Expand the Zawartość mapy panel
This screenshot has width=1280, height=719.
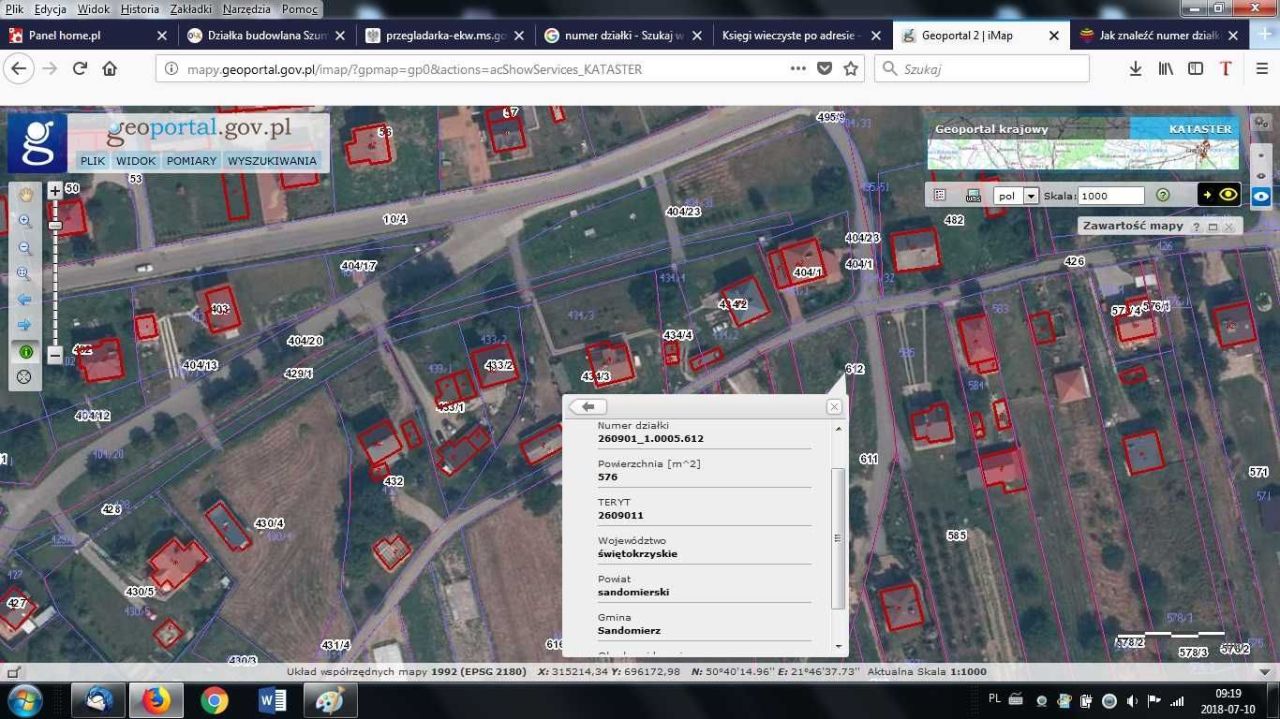click(1213, 226)
